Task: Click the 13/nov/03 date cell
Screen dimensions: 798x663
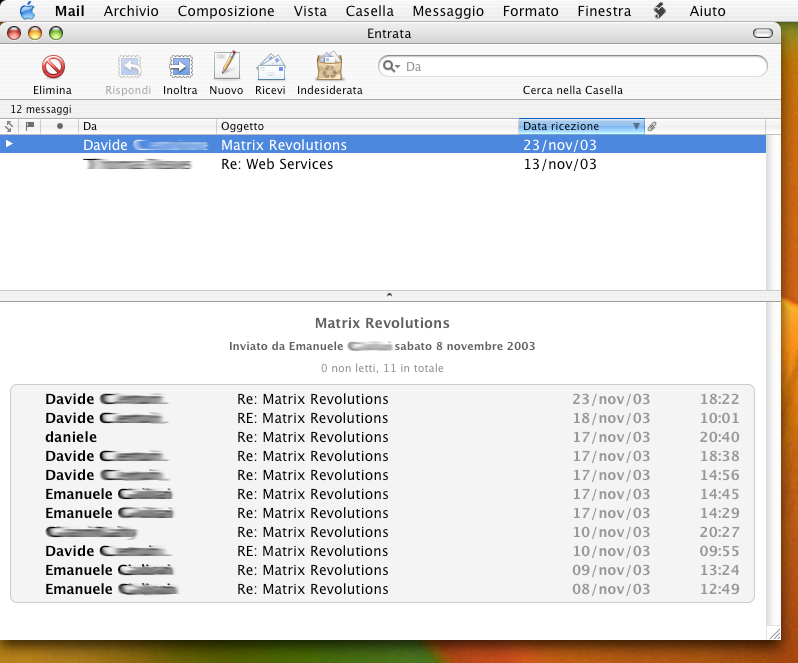Action: 560,164
